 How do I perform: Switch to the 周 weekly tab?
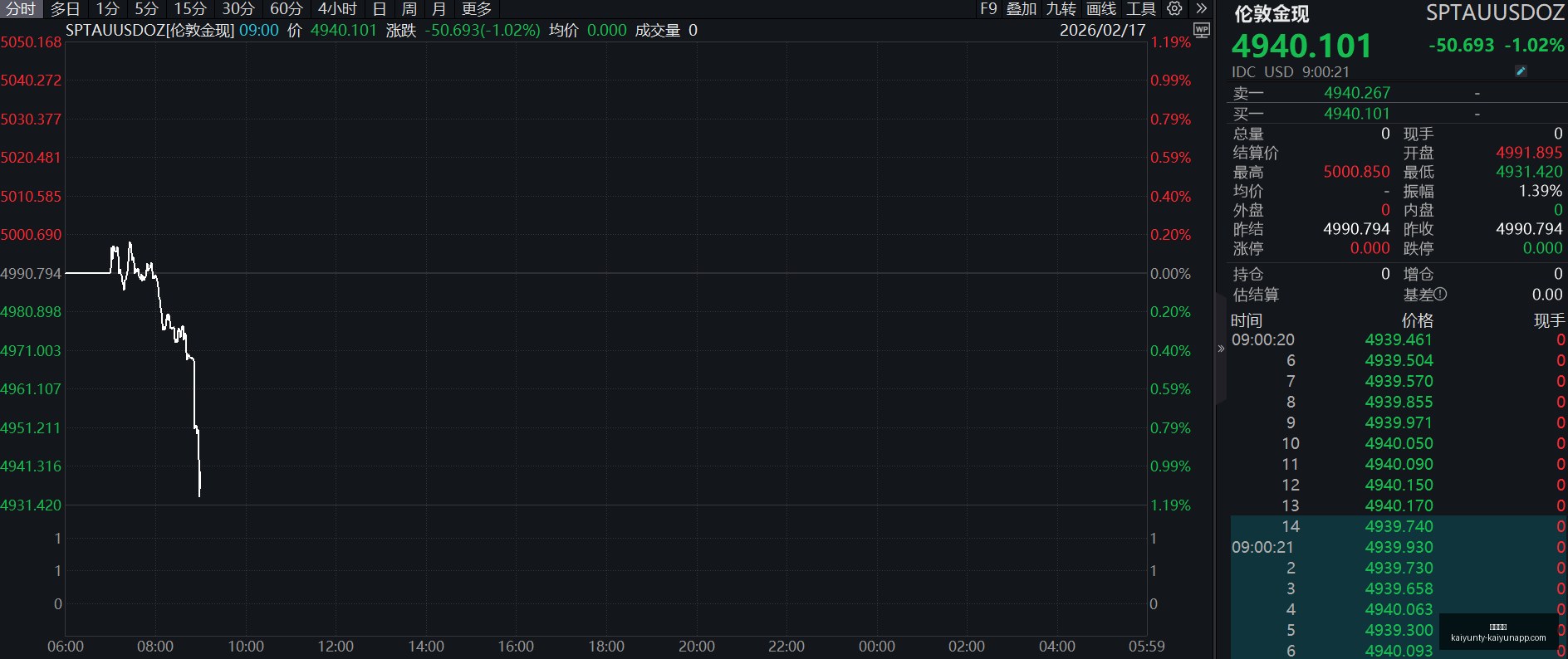click(409, 9)
